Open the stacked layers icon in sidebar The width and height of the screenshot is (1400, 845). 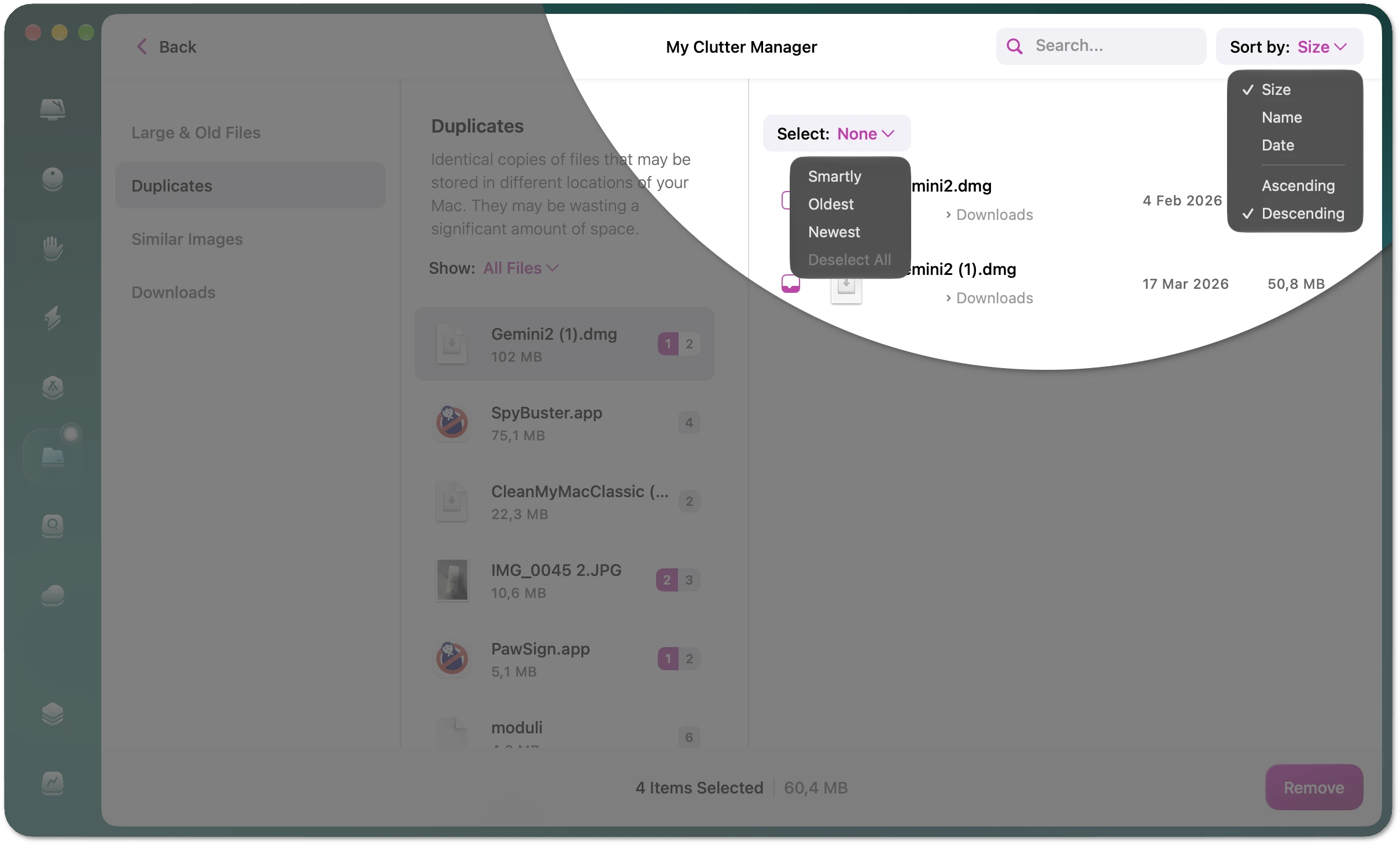click(x=53, y=714)
